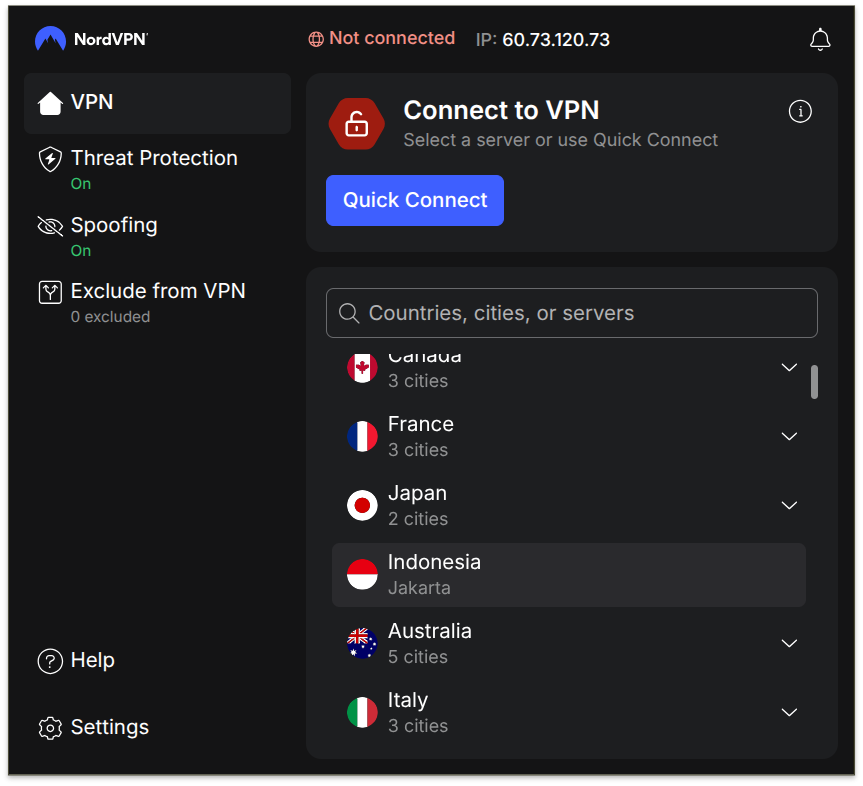Click the Japan flag icon
Viewport: 863px width, 786px height.
pyautogui.click(x=362, y=506)
